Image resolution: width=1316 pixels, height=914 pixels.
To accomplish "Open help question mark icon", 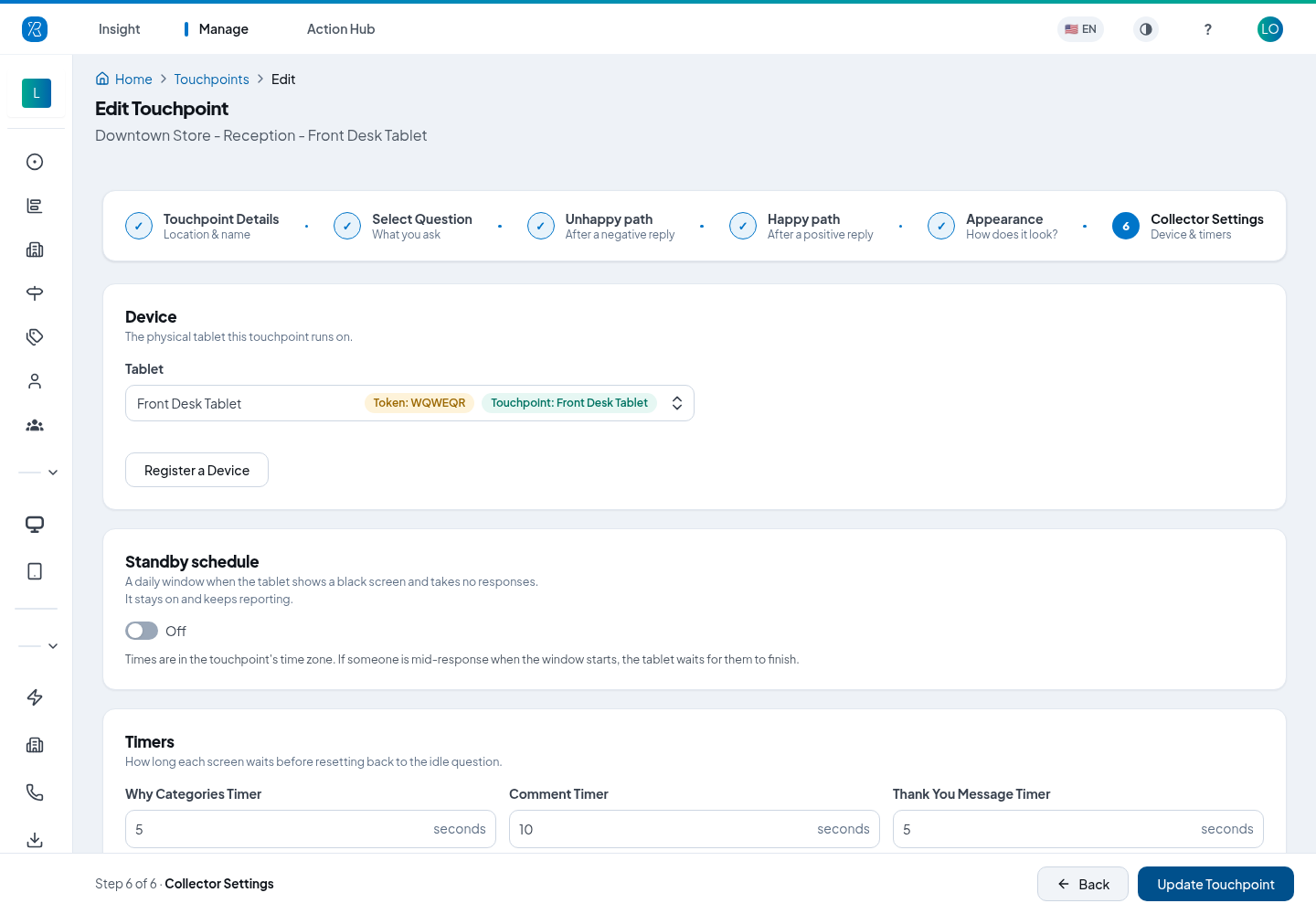I will pos(1208,29).
